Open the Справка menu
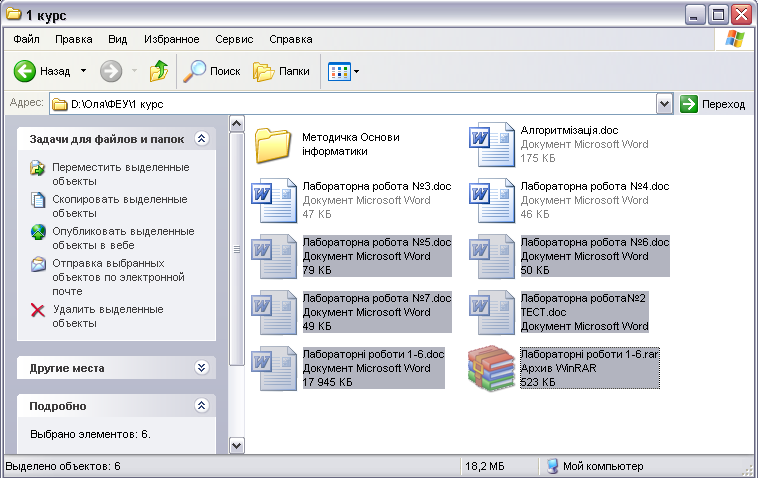 click(x=291, y=39)
